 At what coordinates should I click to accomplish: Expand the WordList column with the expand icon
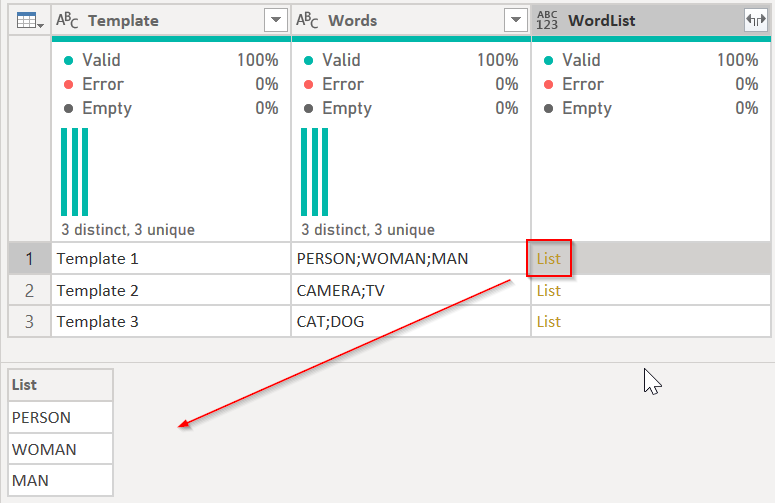[756, 20]
